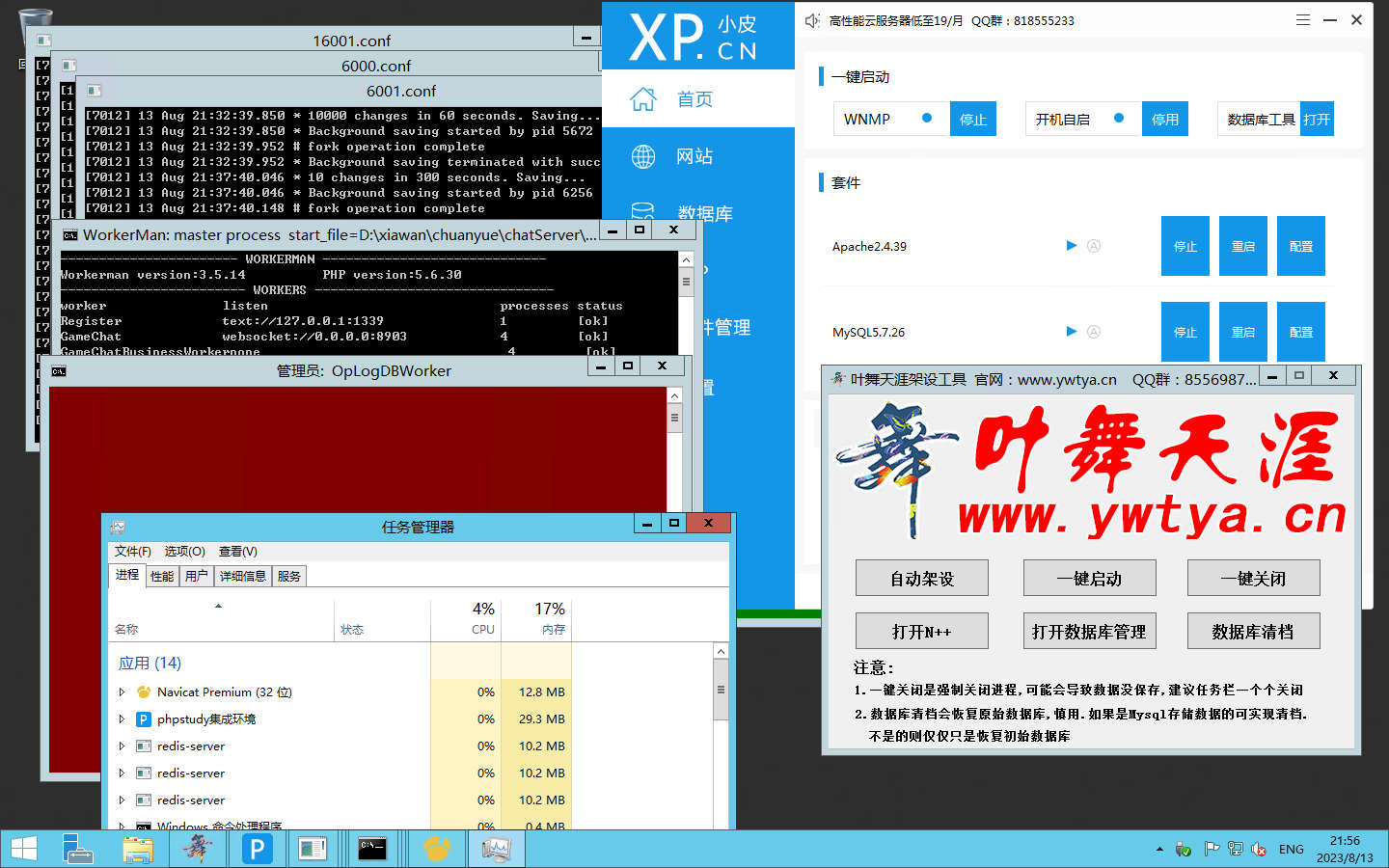Open the 查看(V) menu in Task Manager
The width and height of the screenshot is (1389, 868).
[237, 552]
